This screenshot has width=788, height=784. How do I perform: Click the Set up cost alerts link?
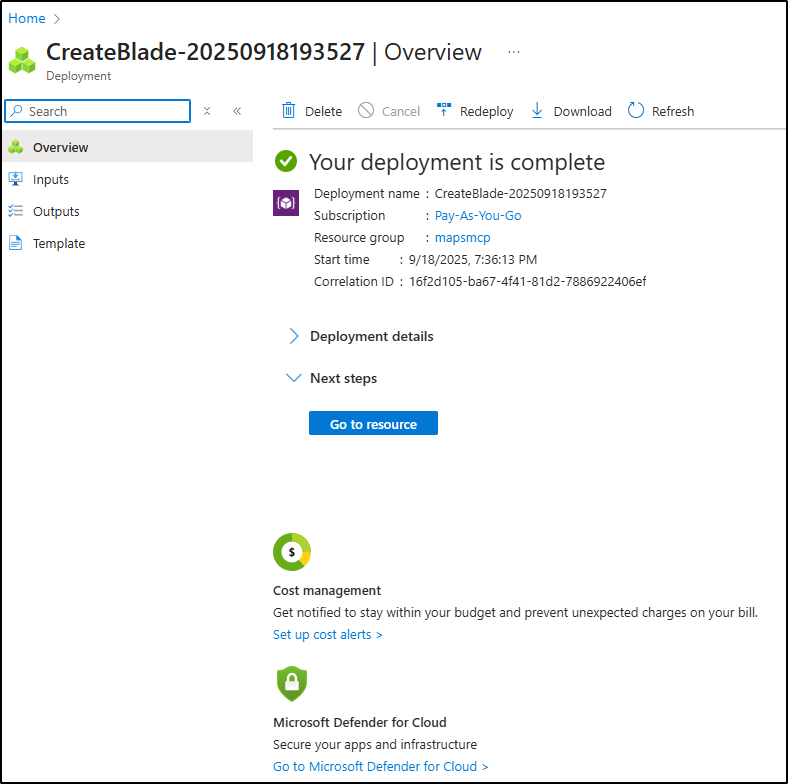click(327, 634)
